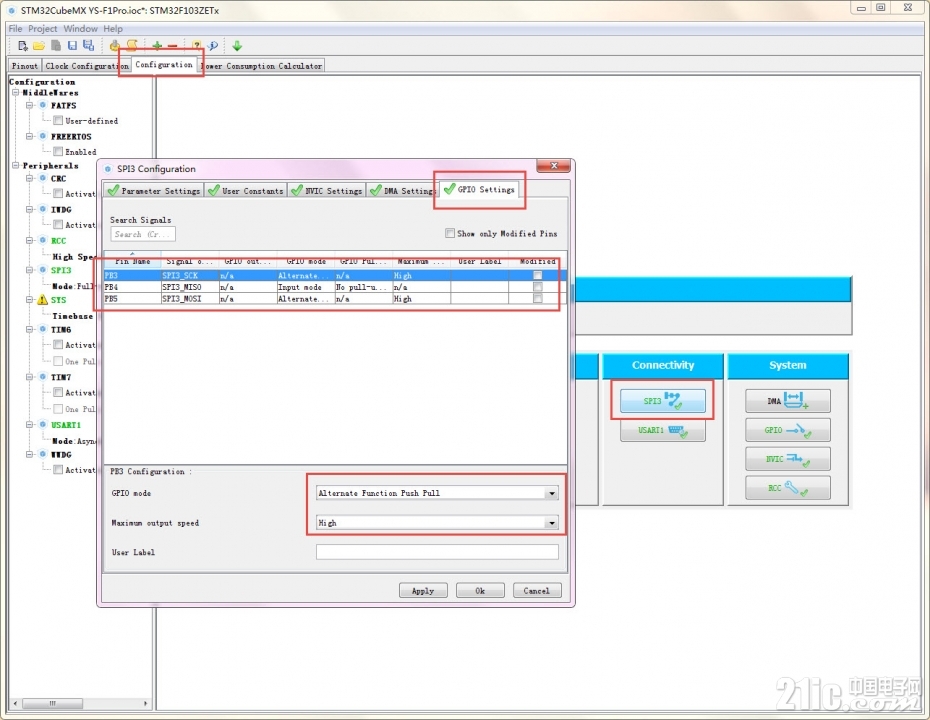Viewport: 930px width, 720px height.
Task: Click the Generate Code gear icon
Action: [x=114, y=46]
